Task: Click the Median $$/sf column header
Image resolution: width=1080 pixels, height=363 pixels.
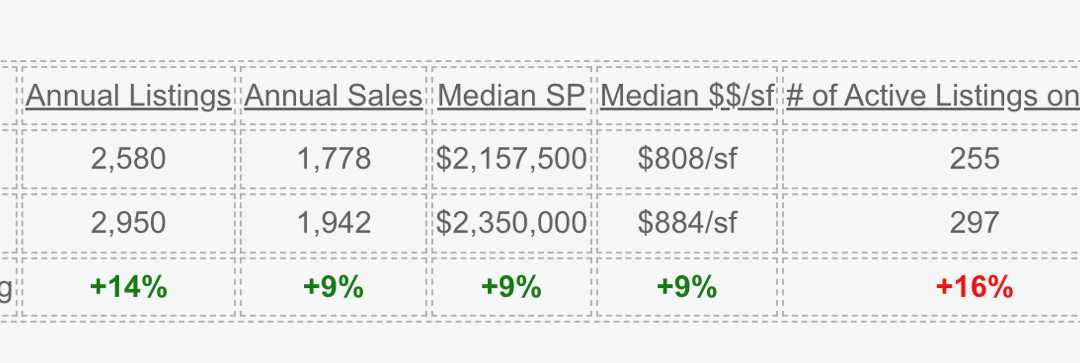Action: click(687, 96)
